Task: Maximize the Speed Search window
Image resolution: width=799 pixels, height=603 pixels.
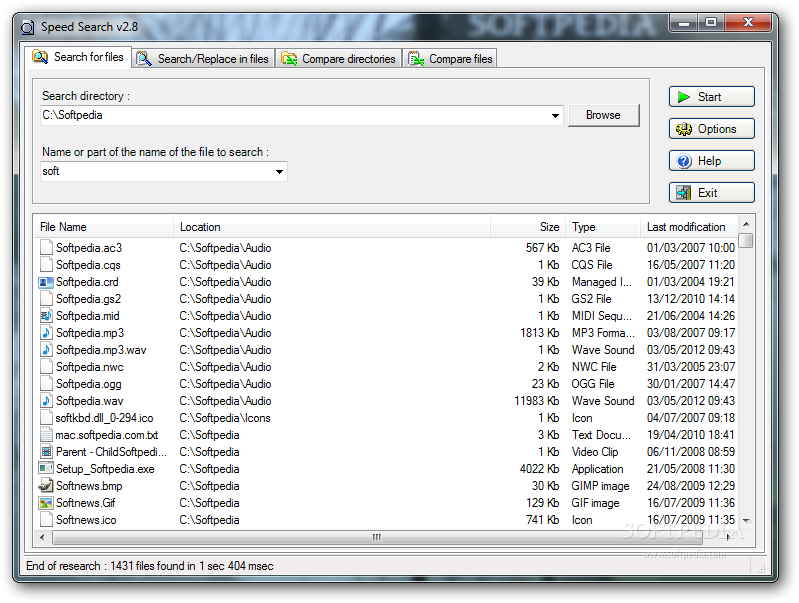Action: tap(711, 23)
